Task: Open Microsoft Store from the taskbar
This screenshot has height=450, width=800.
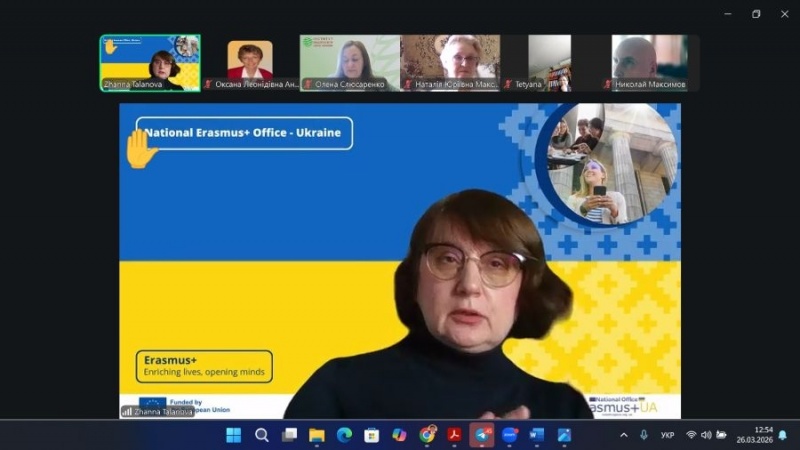Action: click(x=372, y=435)
